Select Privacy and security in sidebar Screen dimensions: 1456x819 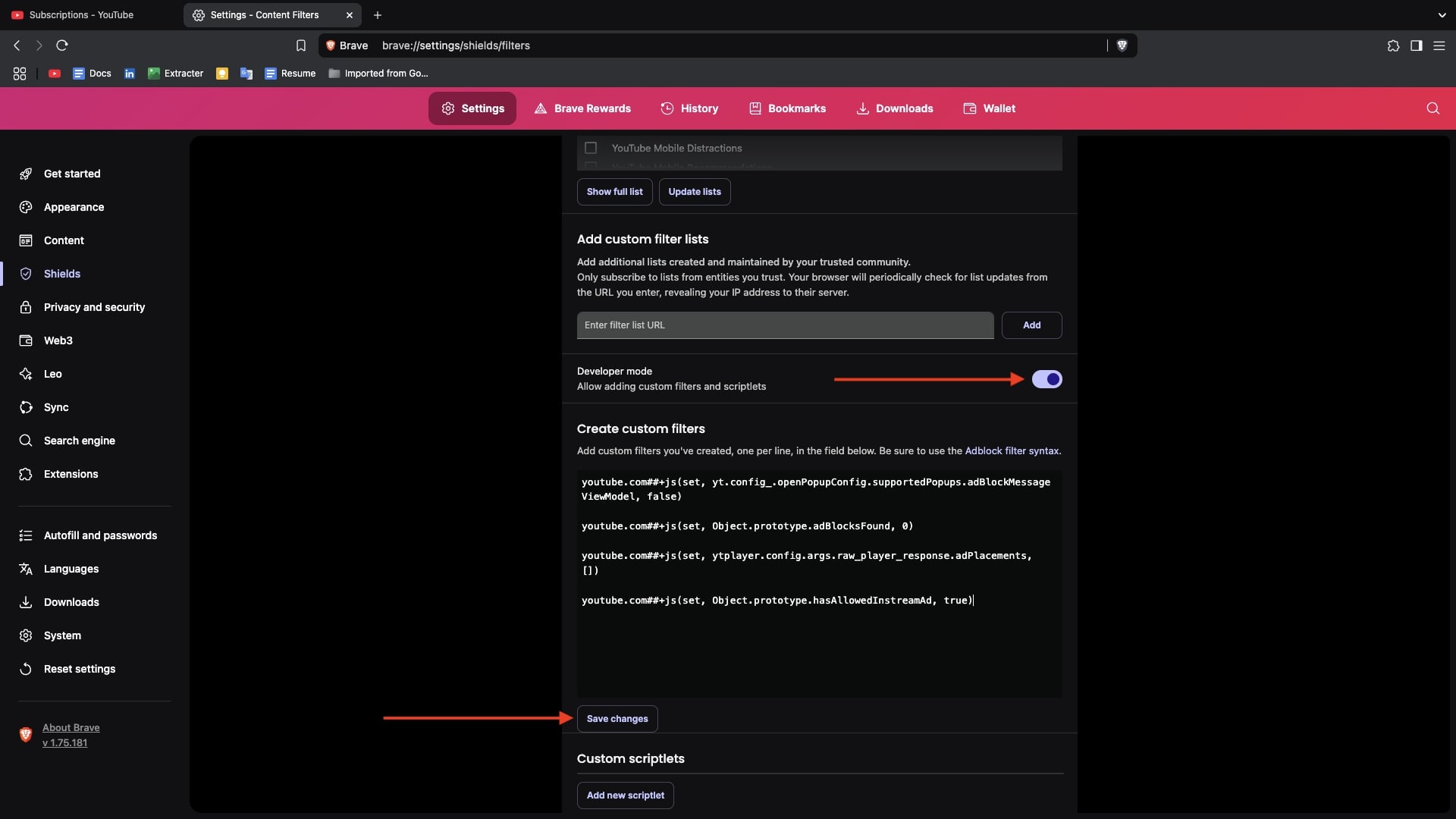click(x=94, y=307)
